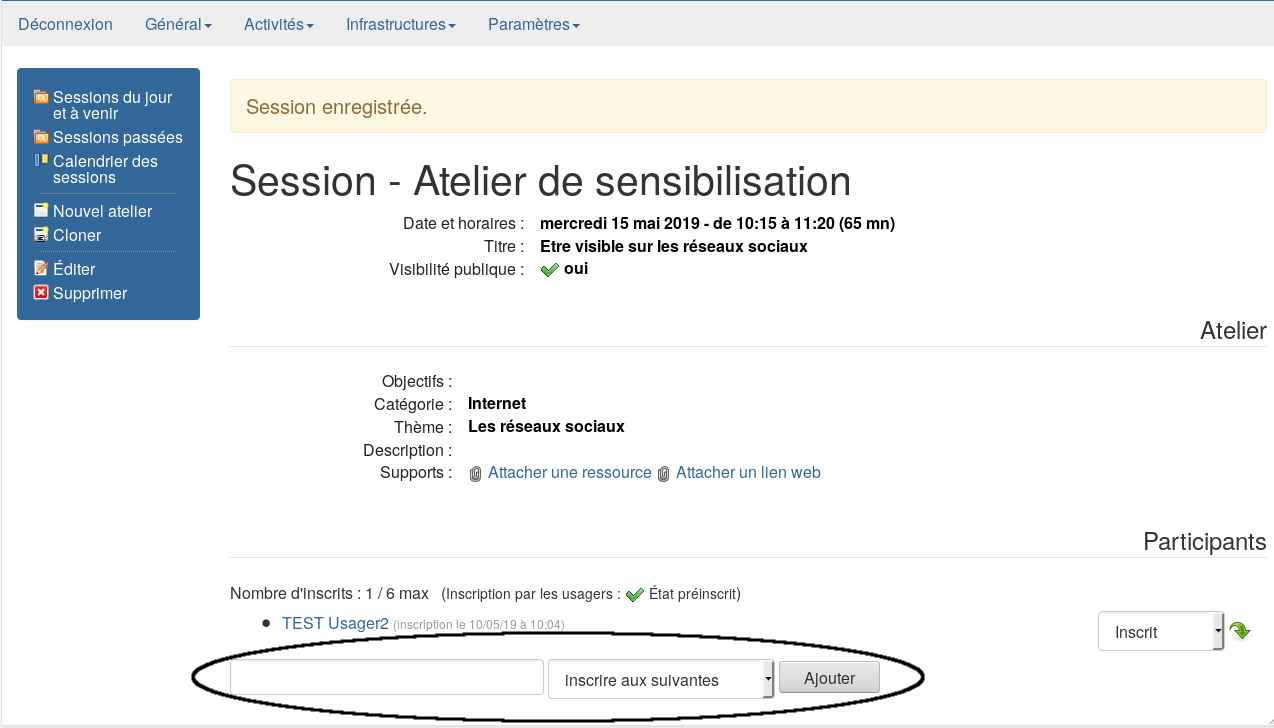This screenshot has height=728, width=1274.
Task: Click the Déconnexion link
Action: [x=65, y=24]
